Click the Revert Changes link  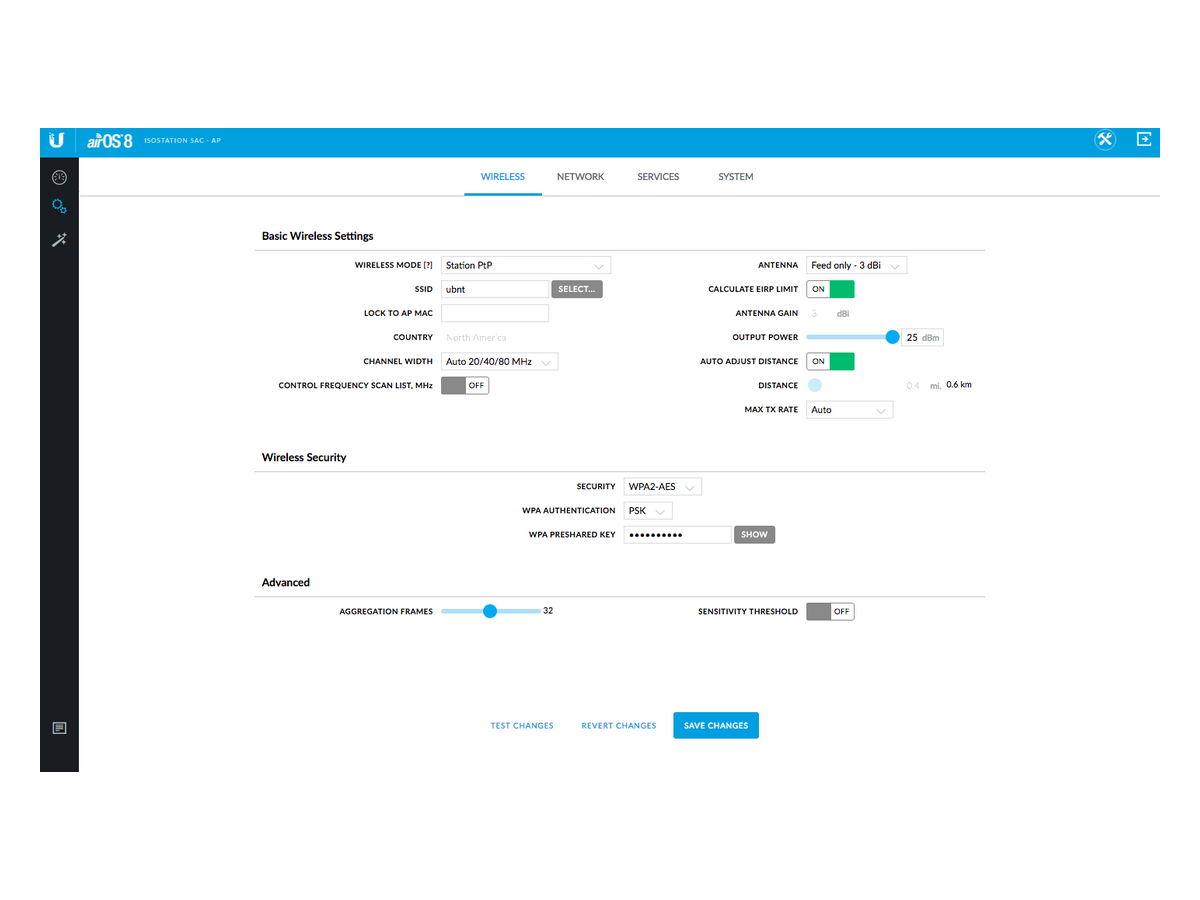[x=619, y=726]
